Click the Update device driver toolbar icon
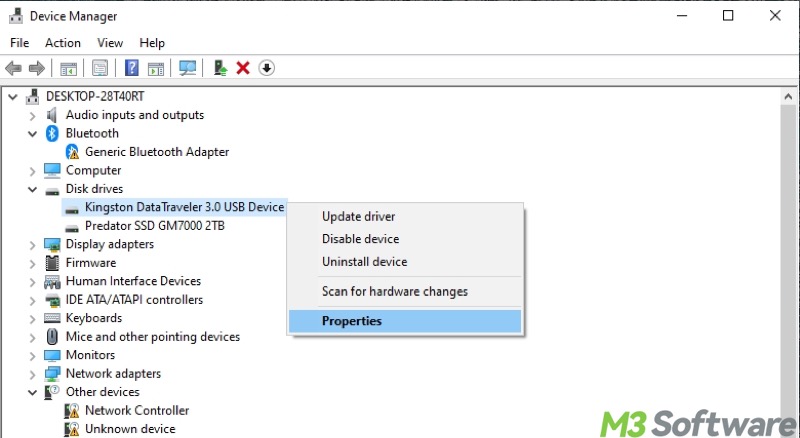Screen dimensions: 800x438 (220, 68)
